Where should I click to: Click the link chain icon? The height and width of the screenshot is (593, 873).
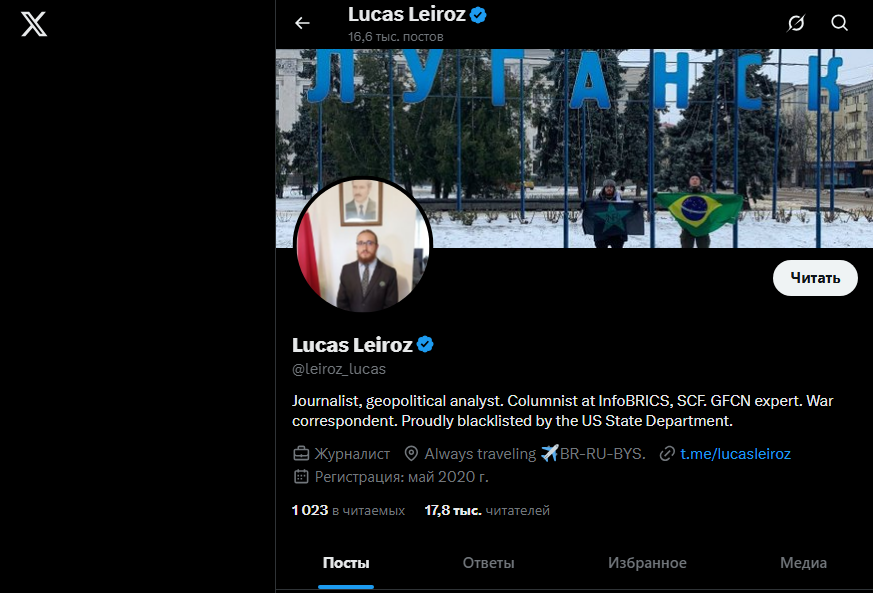pyautogui.click(x=666, y=454)
